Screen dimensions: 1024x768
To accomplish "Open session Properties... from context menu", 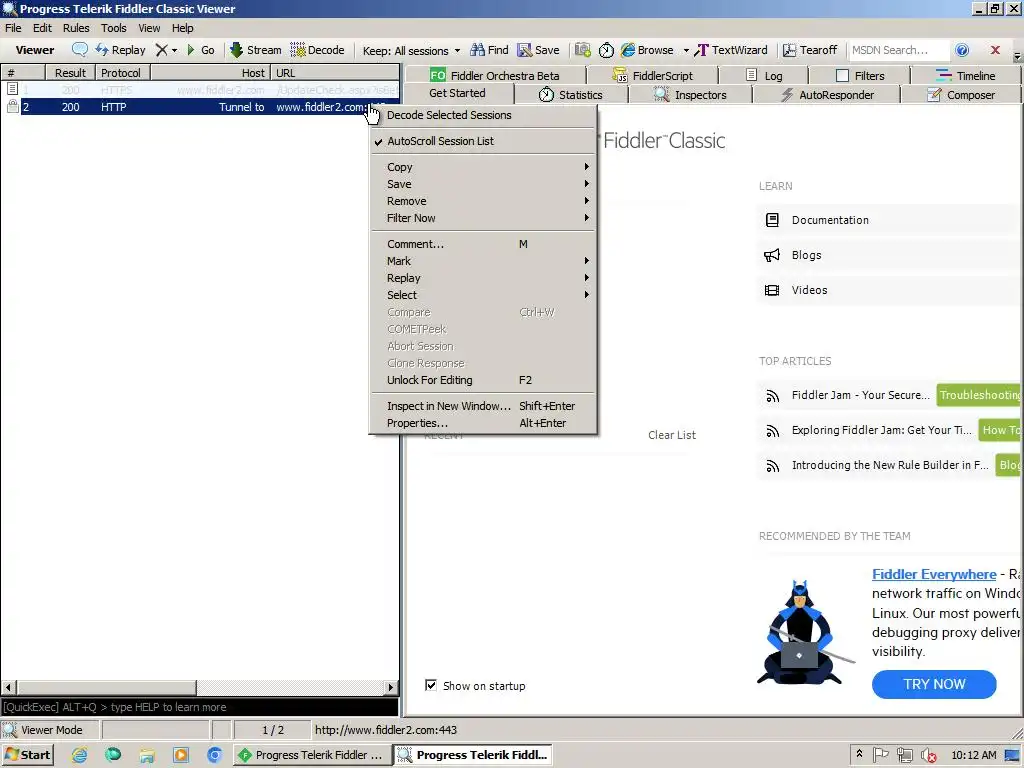I will pyautogui.click(x=483, y=423).
